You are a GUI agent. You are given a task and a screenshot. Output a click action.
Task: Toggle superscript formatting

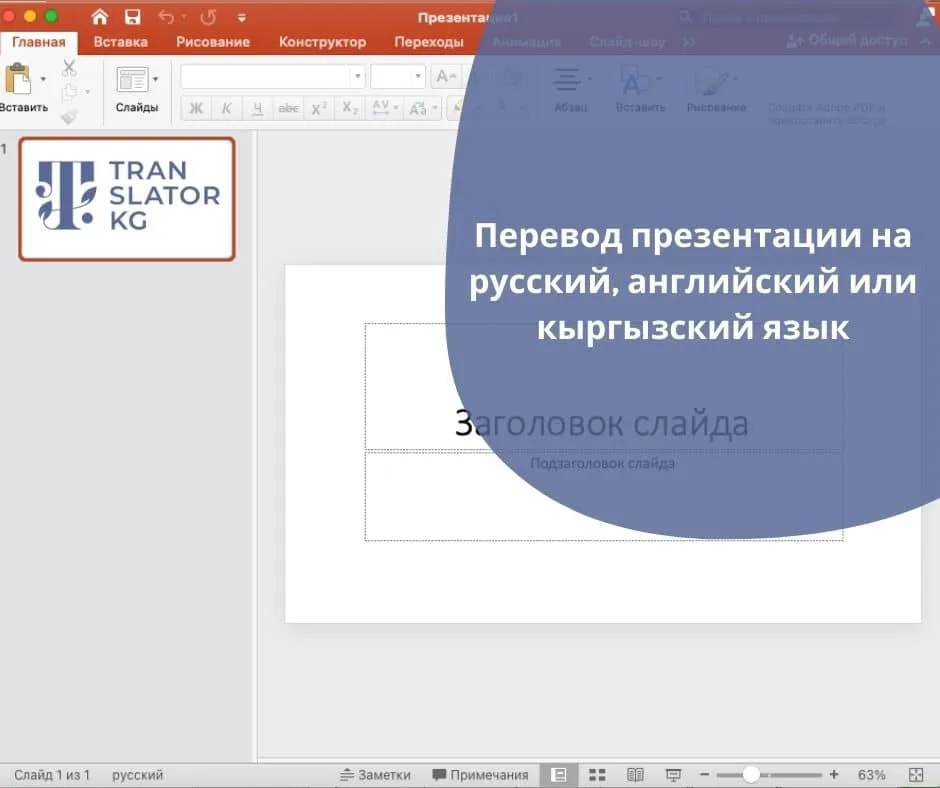coord(319,109)
